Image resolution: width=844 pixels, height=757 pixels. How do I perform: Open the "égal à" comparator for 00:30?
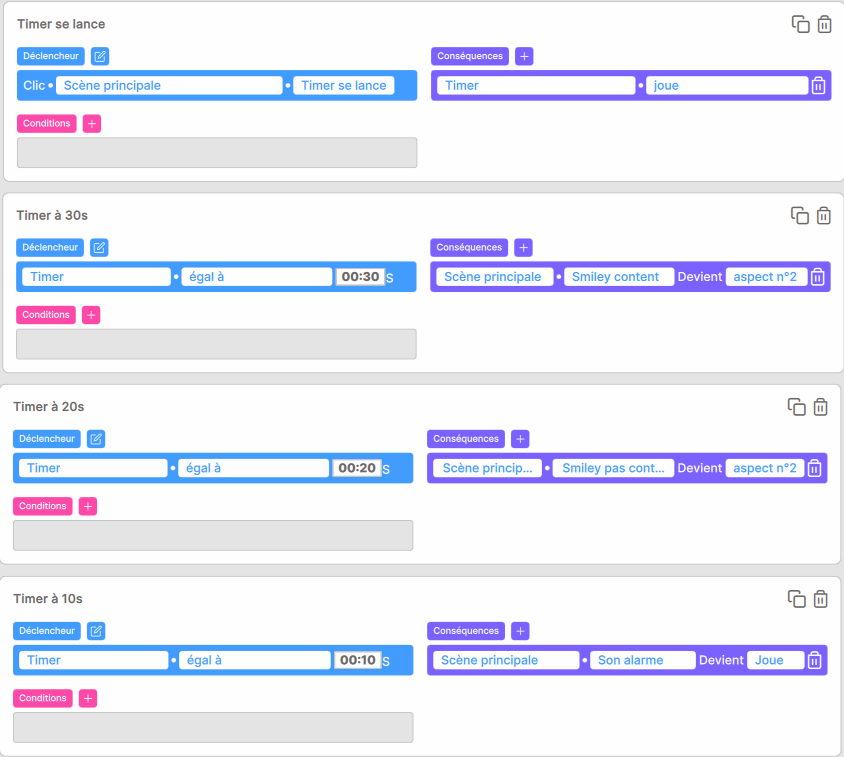(x=256, y=277)
